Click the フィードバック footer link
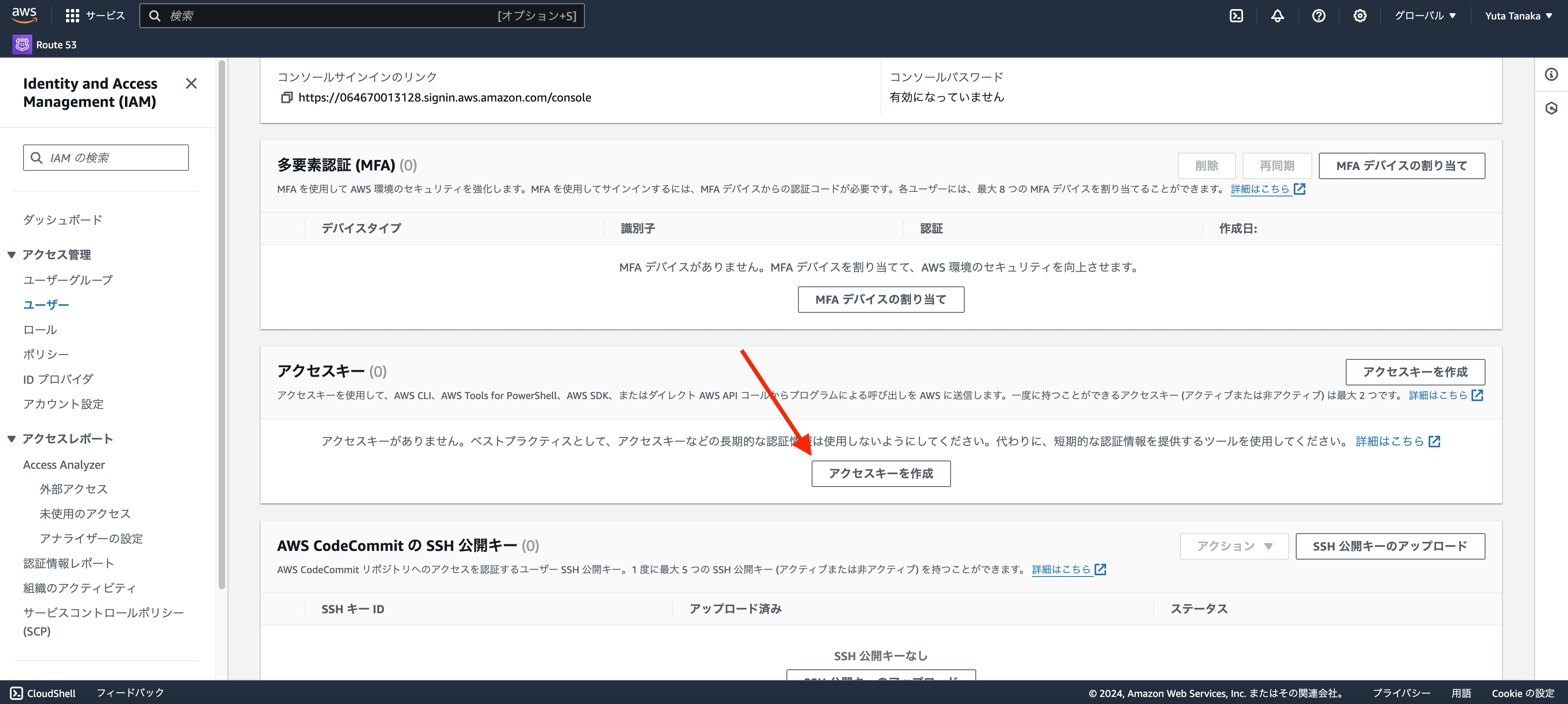 tap(130, 693)
